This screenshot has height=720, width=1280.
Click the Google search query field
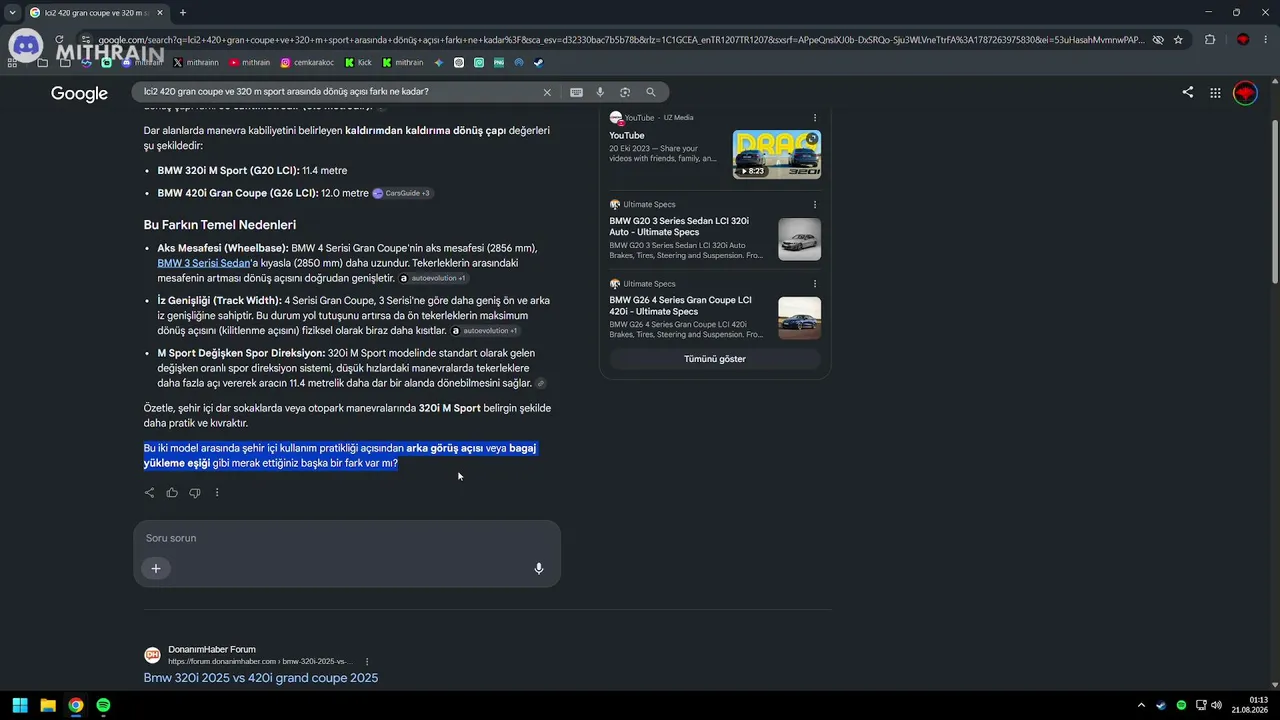(x=337, y=92)
